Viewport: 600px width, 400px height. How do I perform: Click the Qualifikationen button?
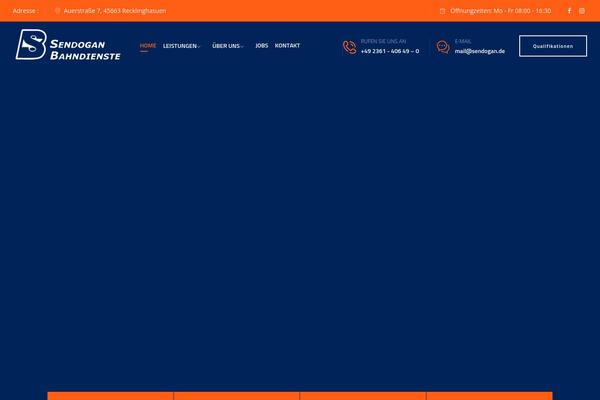[553, 46]
